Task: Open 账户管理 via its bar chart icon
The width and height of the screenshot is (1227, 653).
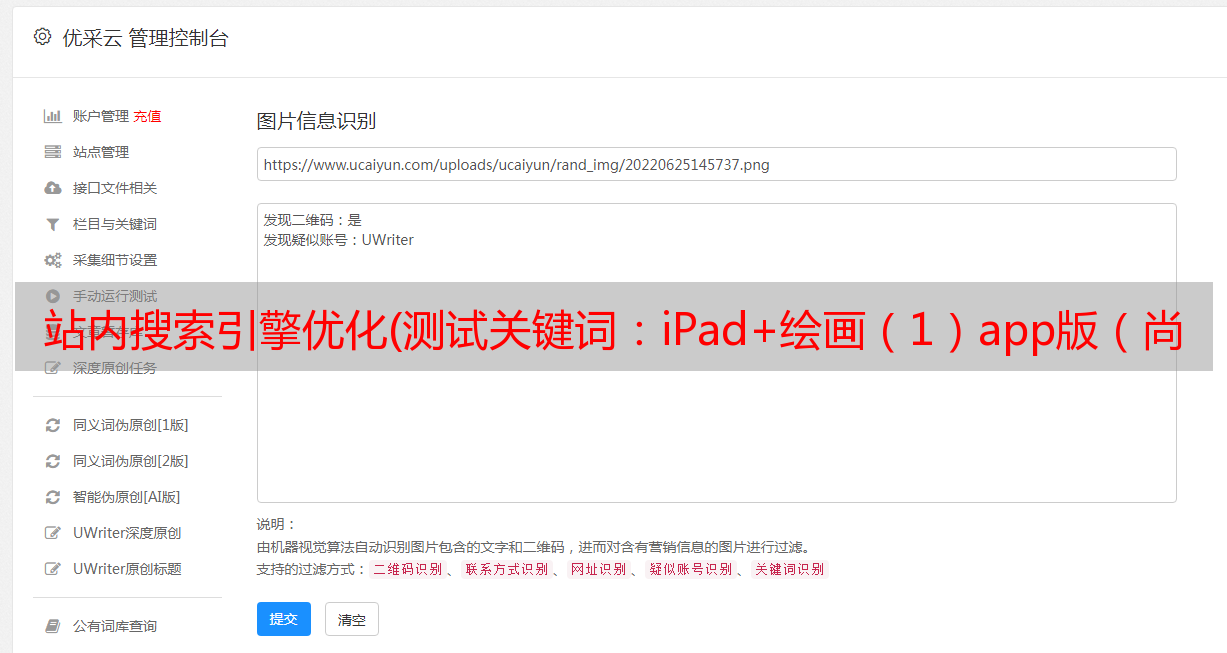Action: coord(53,116)
